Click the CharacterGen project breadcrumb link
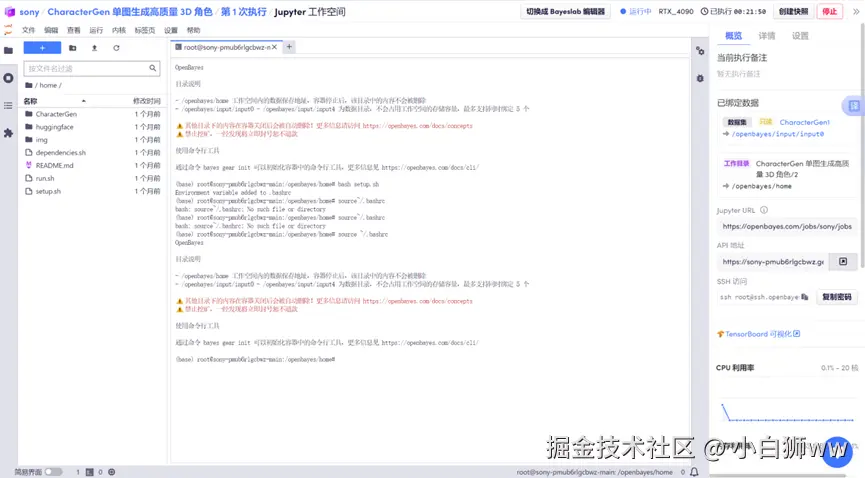Image resolution: width=865 pixels, height=478 pixels. 130,12
